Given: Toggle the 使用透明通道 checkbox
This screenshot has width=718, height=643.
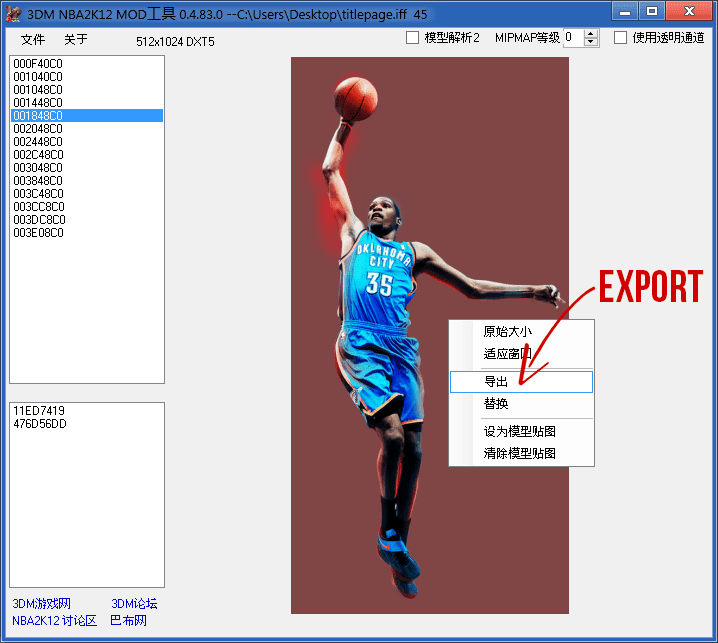Looking at the screenshot, I should (x=620, y=38).
